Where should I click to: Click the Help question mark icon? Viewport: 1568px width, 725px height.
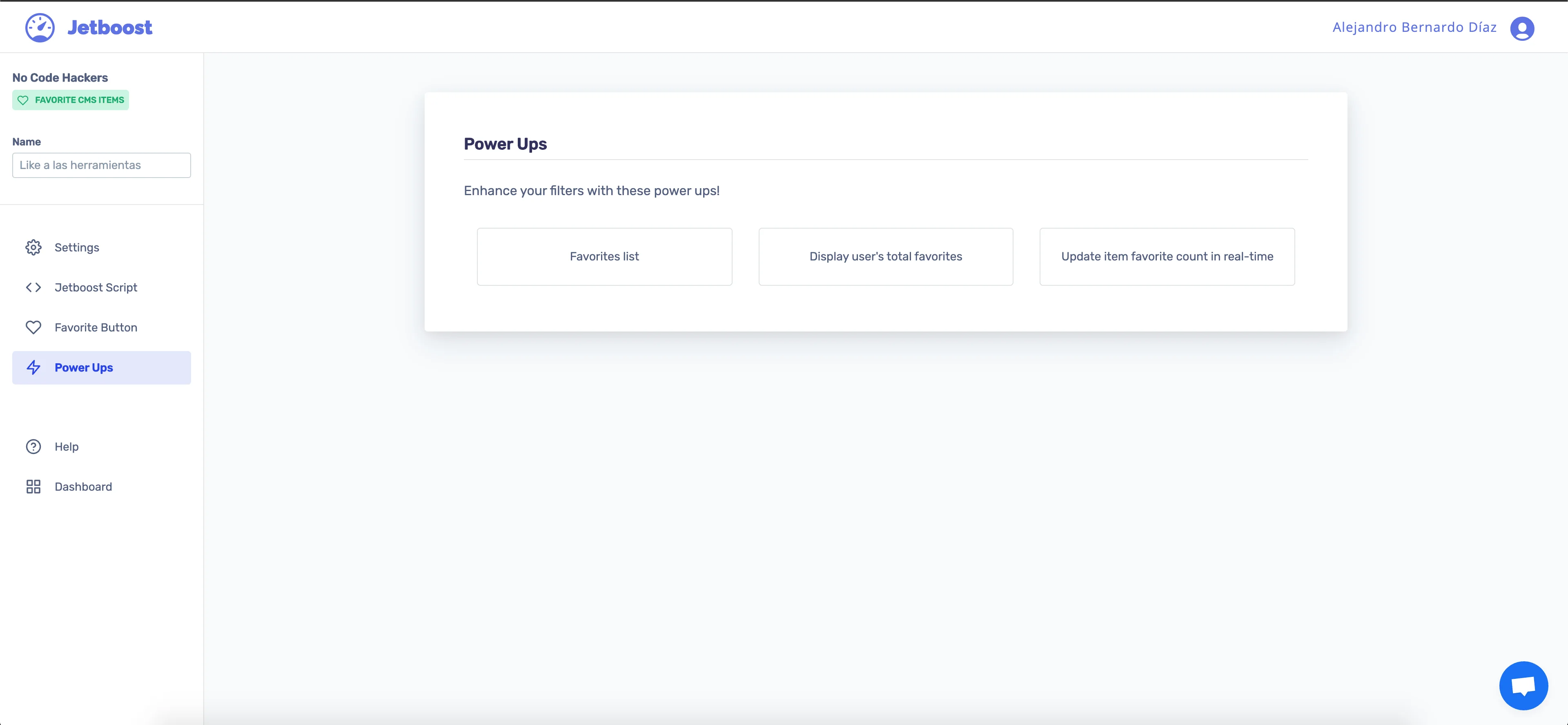point(33,447)
